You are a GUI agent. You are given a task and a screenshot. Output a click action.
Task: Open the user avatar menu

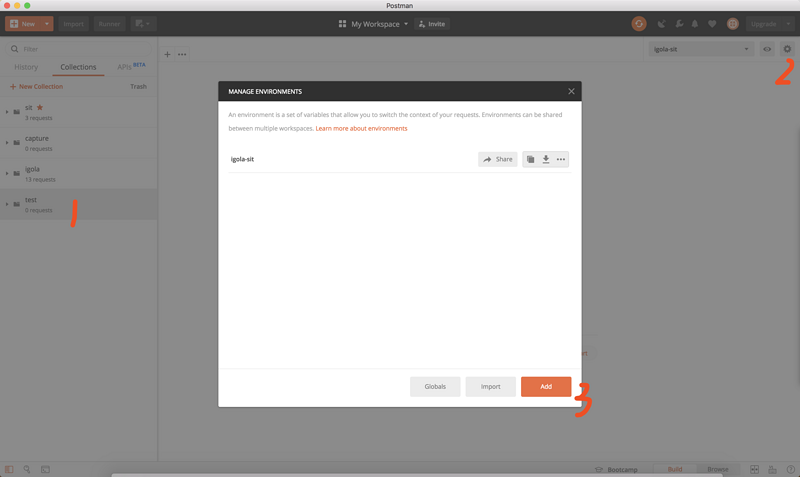[x=733, y=23]
